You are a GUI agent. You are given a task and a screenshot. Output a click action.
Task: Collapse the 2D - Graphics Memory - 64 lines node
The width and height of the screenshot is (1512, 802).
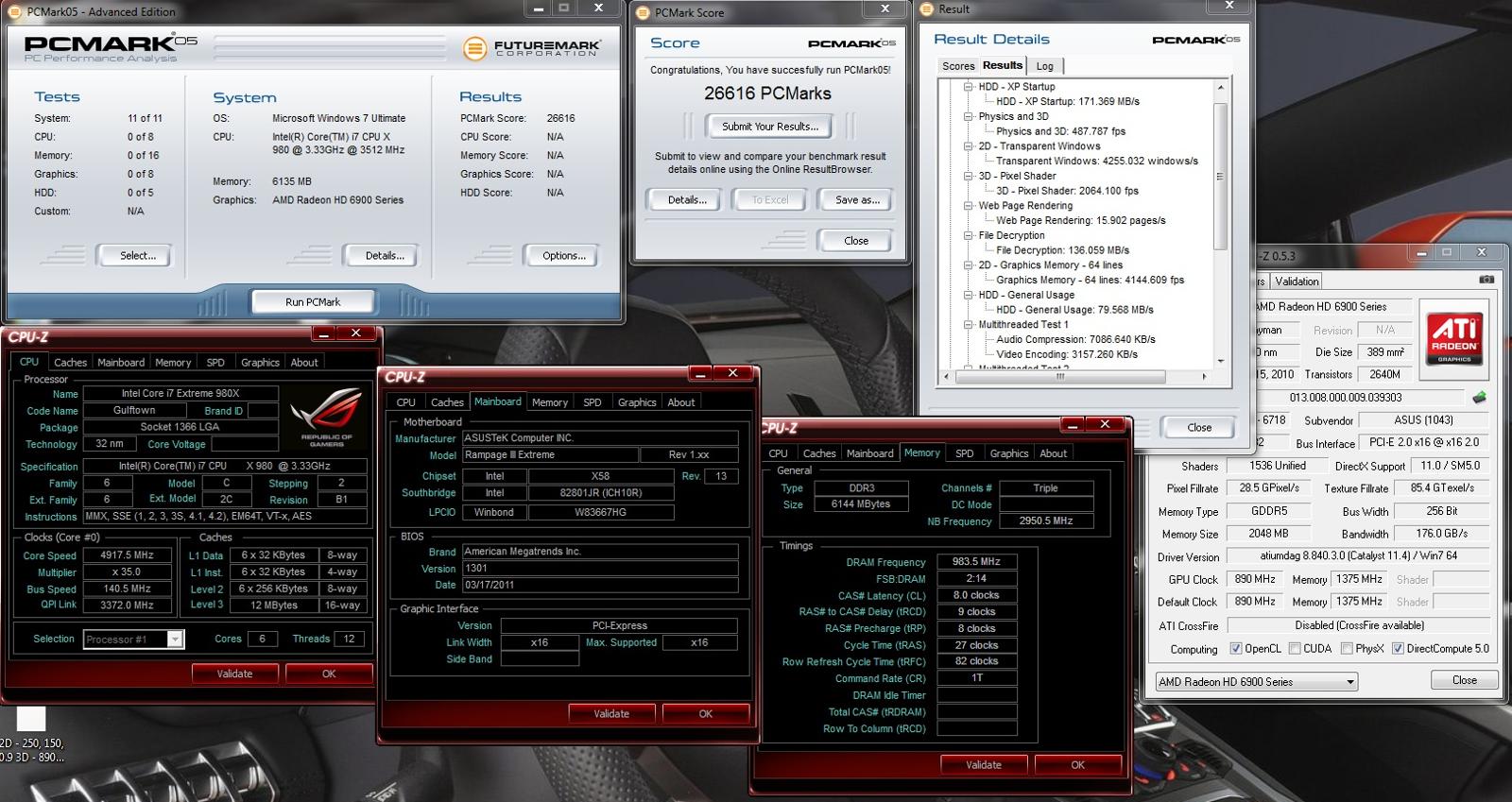click(x=968, y=265)
